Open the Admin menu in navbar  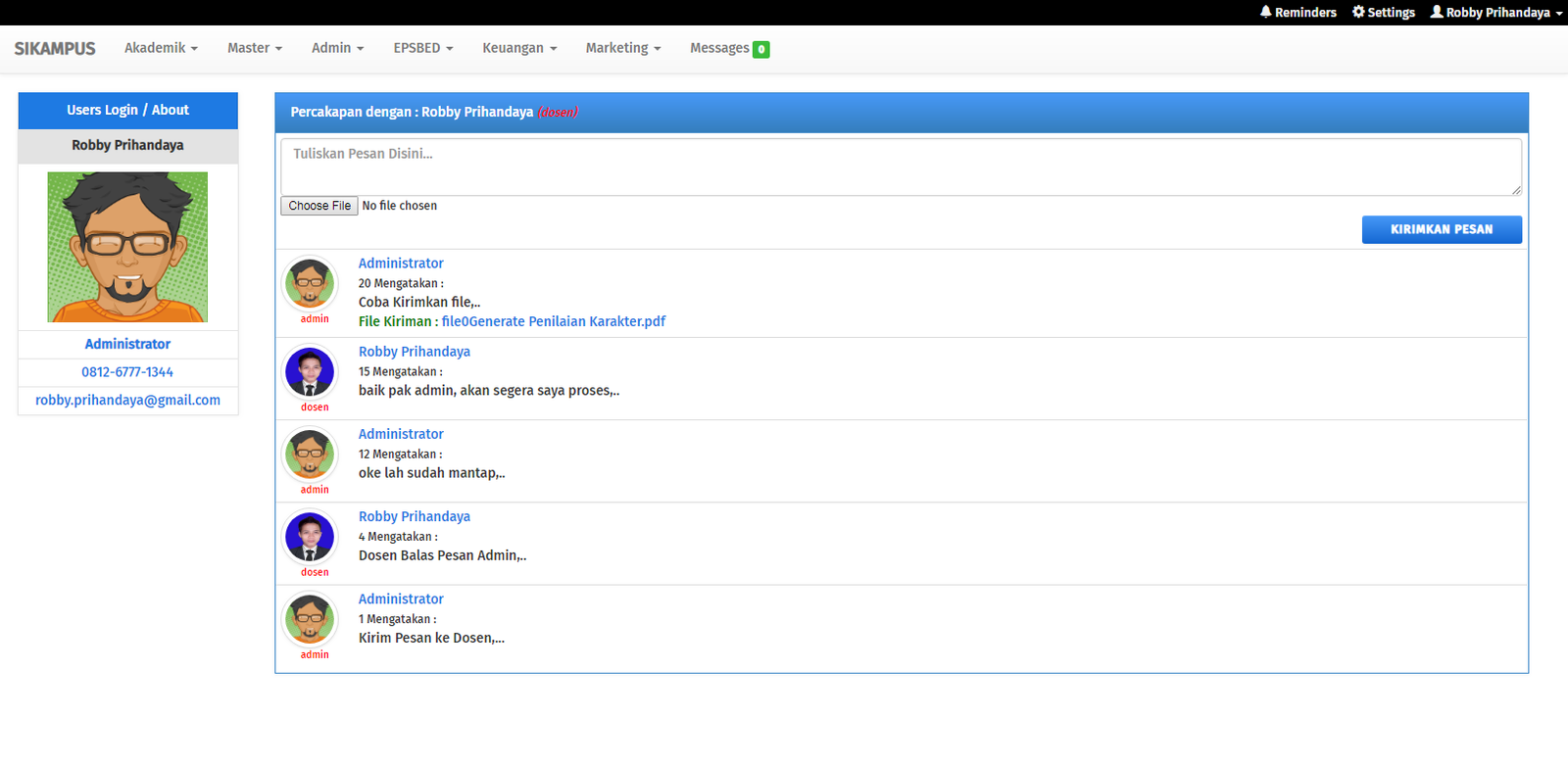tap(337, 48)
